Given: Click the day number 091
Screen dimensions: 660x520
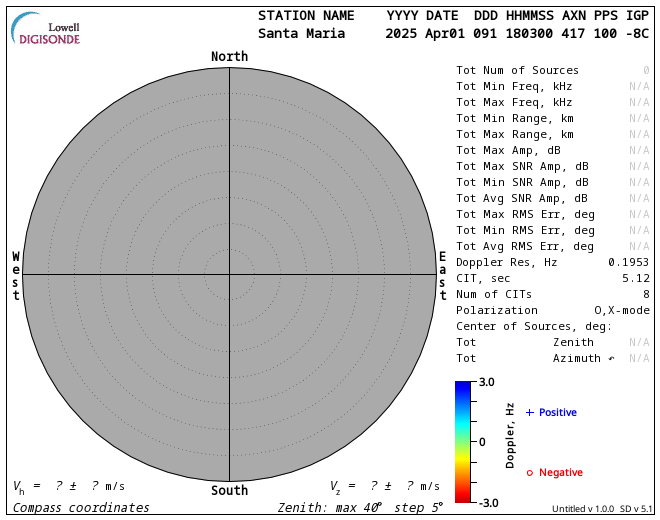Looking at the screenshot, I should pos(485,33).
